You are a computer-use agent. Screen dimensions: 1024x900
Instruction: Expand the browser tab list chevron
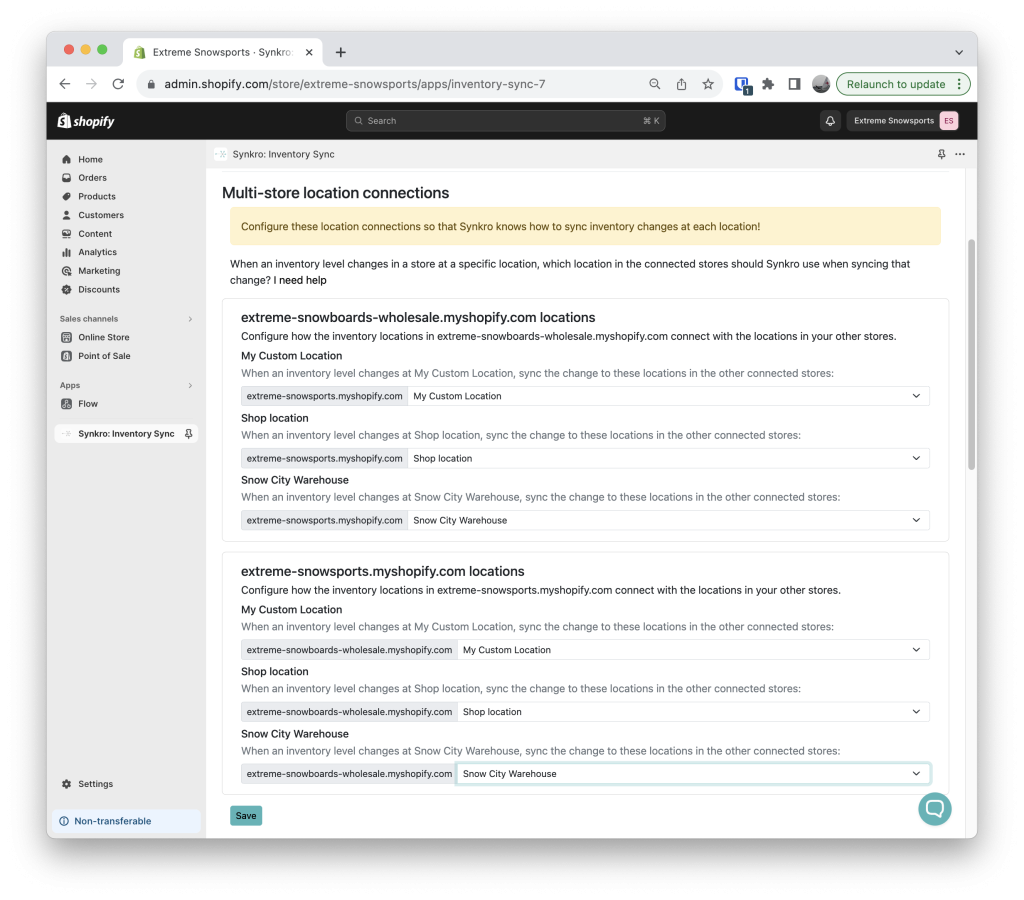point(959,52)
